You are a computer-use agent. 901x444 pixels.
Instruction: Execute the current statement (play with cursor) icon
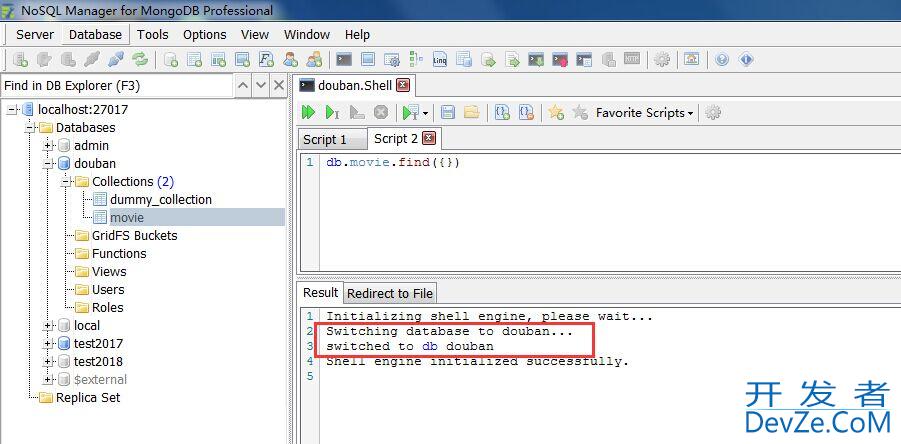coord(332,112)
